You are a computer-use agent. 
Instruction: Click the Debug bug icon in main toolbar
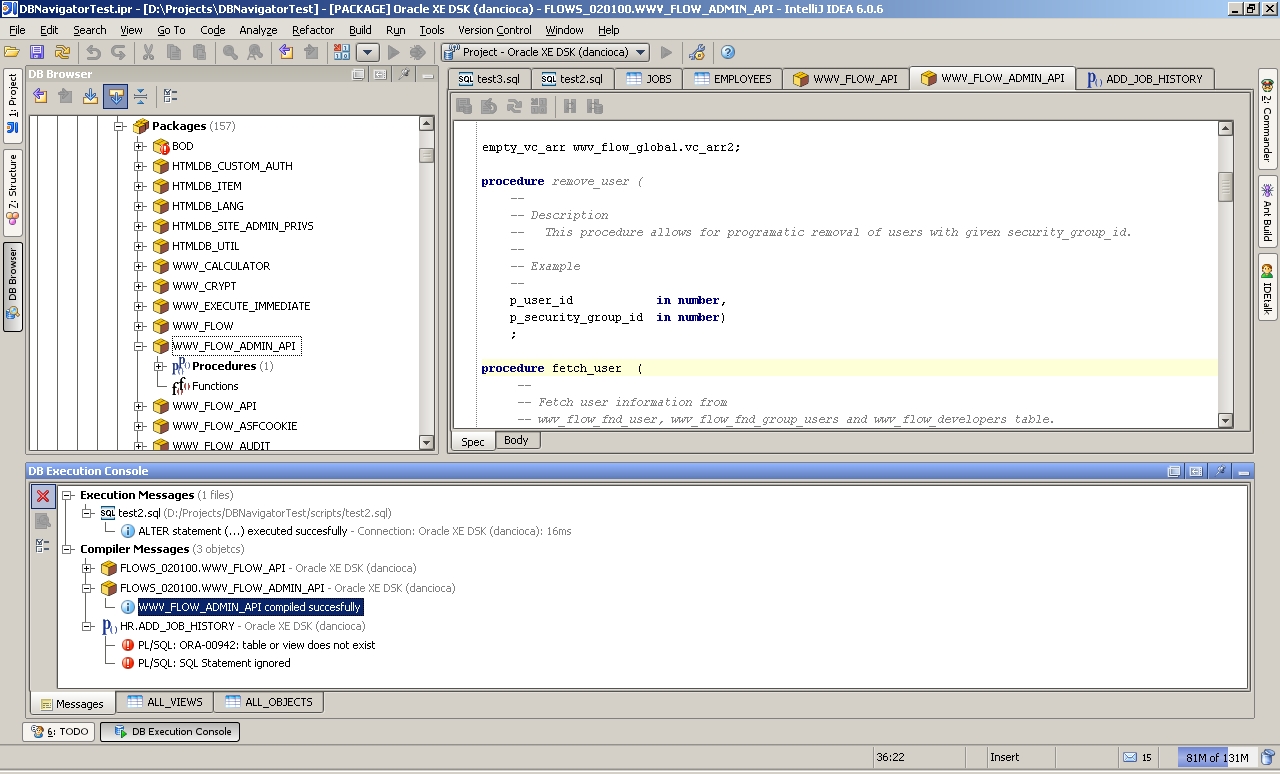pyautogui.click(x=418, y=52)
